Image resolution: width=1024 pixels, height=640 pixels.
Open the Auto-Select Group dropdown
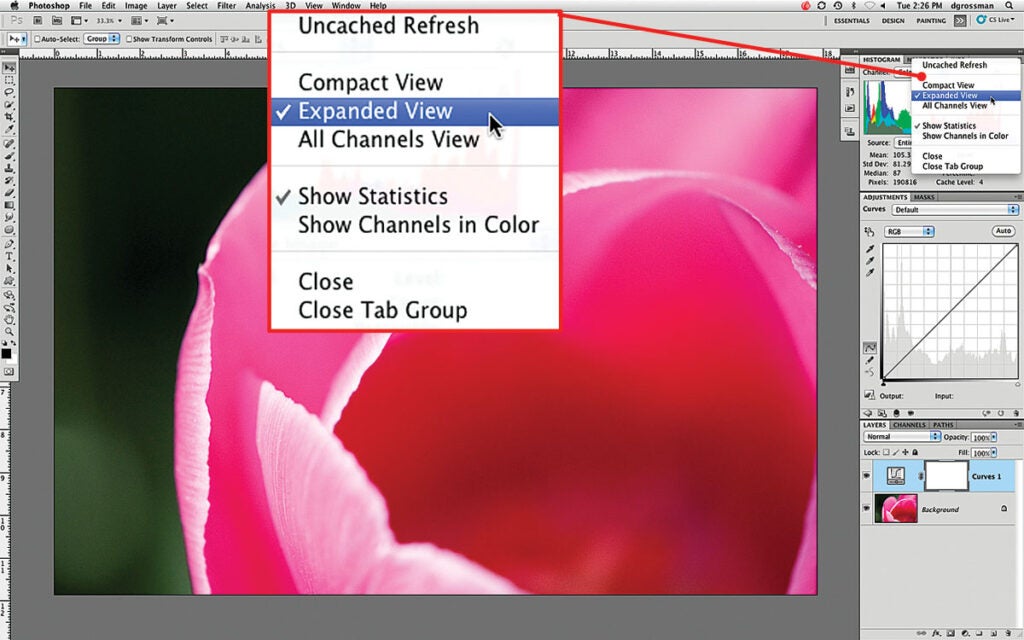(101, 39)
